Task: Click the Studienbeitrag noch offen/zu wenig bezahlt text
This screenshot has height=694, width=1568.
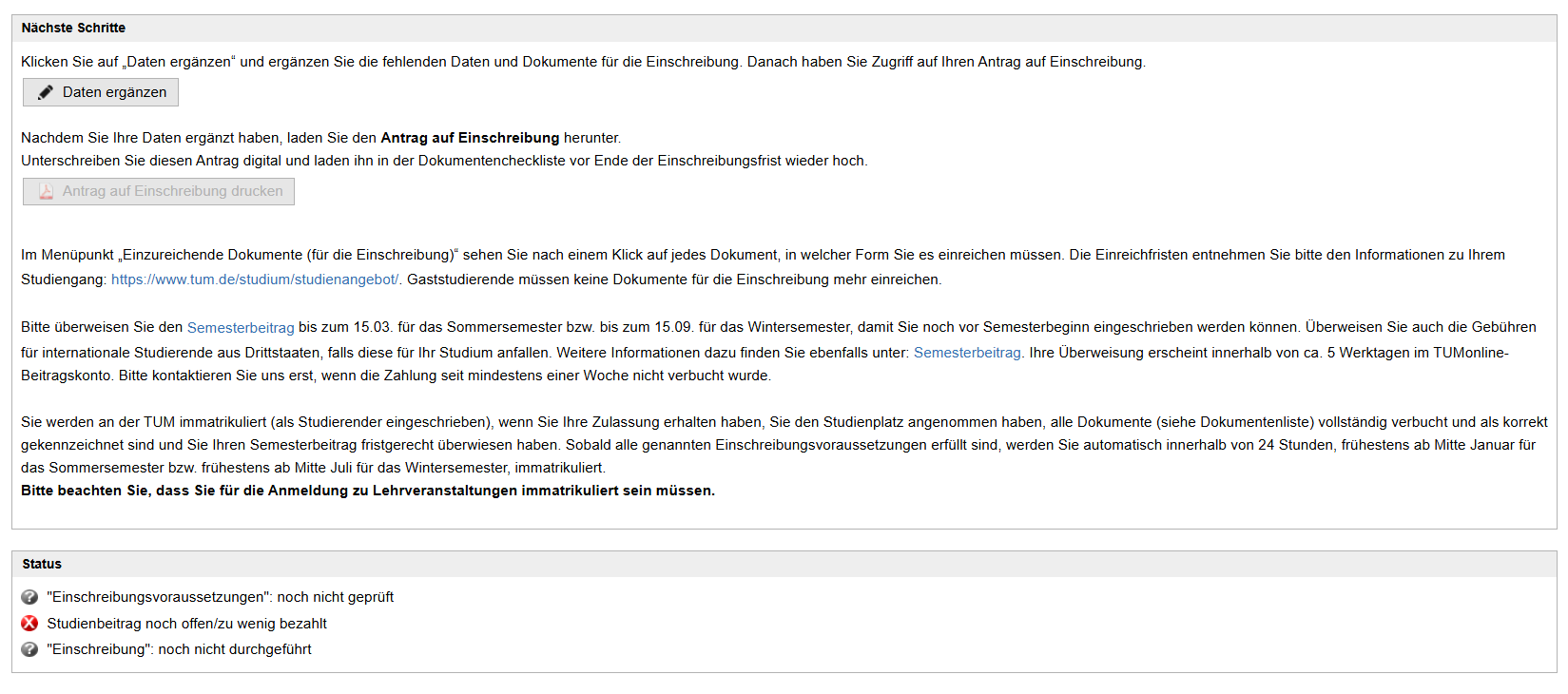Action: [x=187, y=624]
